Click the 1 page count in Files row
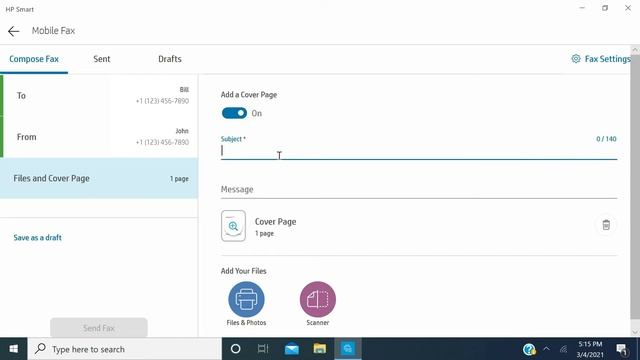The height and width of the screenshot is (360, 640). coord(179,179)
